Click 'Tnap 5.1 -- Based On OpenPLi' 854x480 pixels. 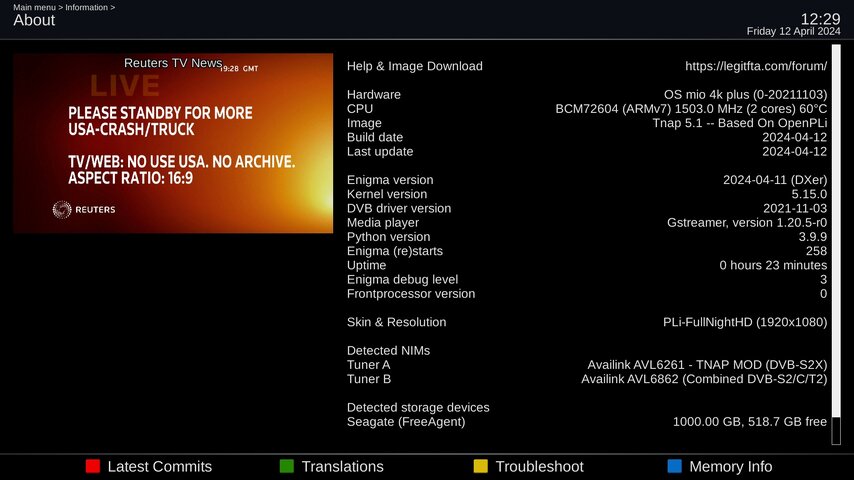[740, 123]
